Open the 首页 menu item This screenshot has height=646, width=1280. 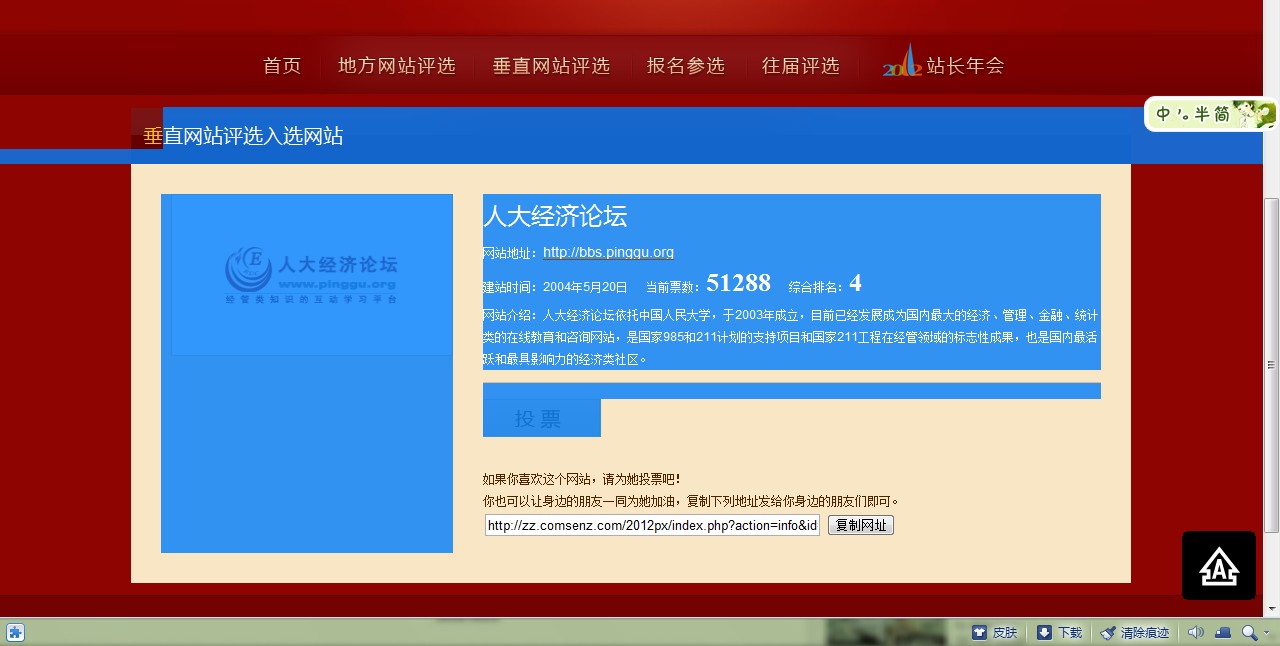click(x=282, y=66)
